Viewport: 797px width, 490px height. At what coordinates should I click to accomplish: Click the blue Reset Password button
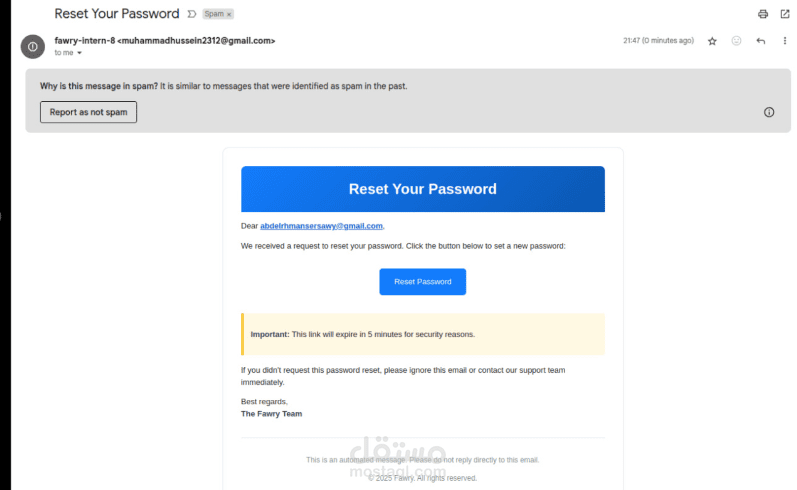click(422, 282)
